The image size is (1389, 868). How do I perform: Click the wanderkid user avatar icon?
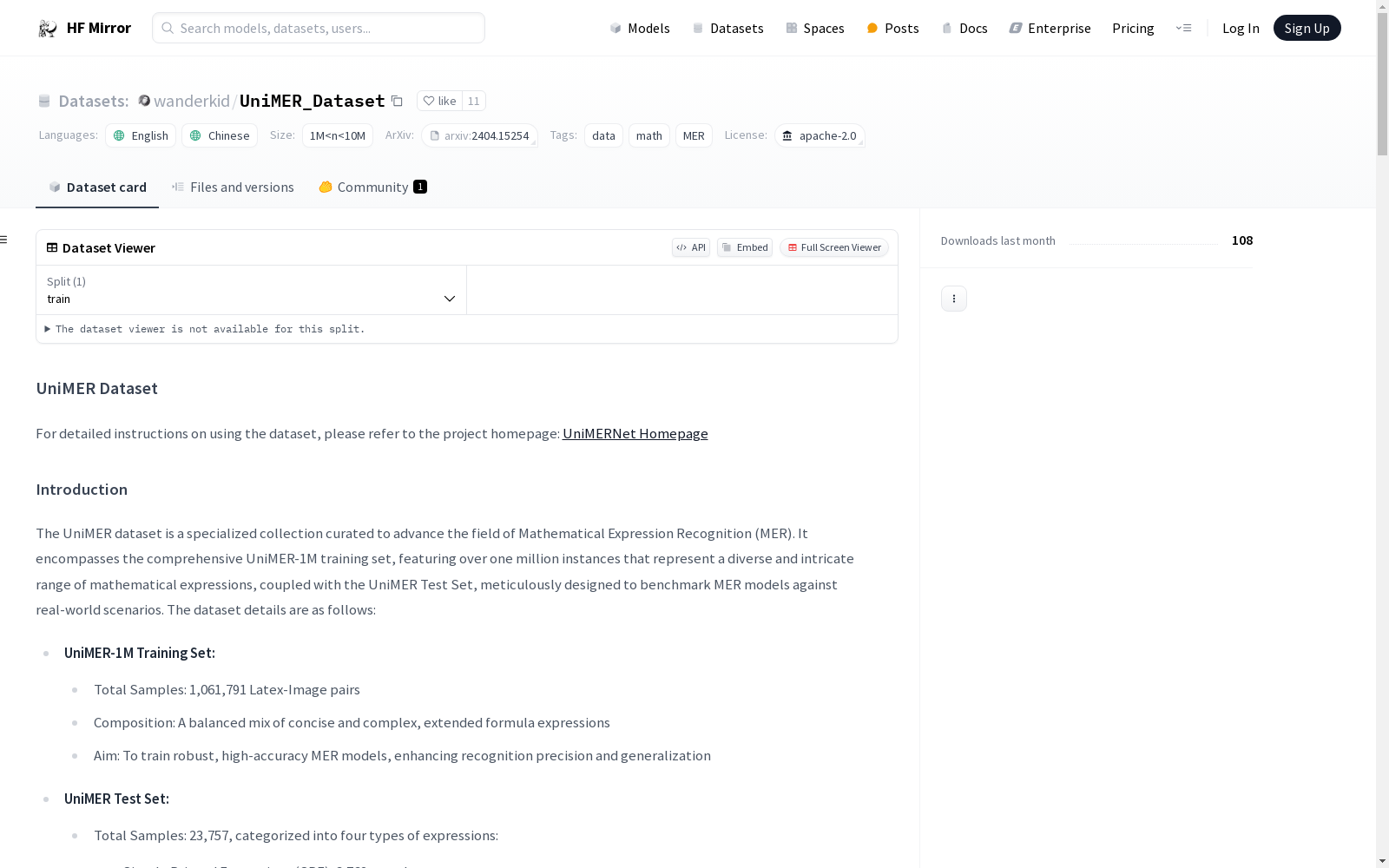click(145, 101)
